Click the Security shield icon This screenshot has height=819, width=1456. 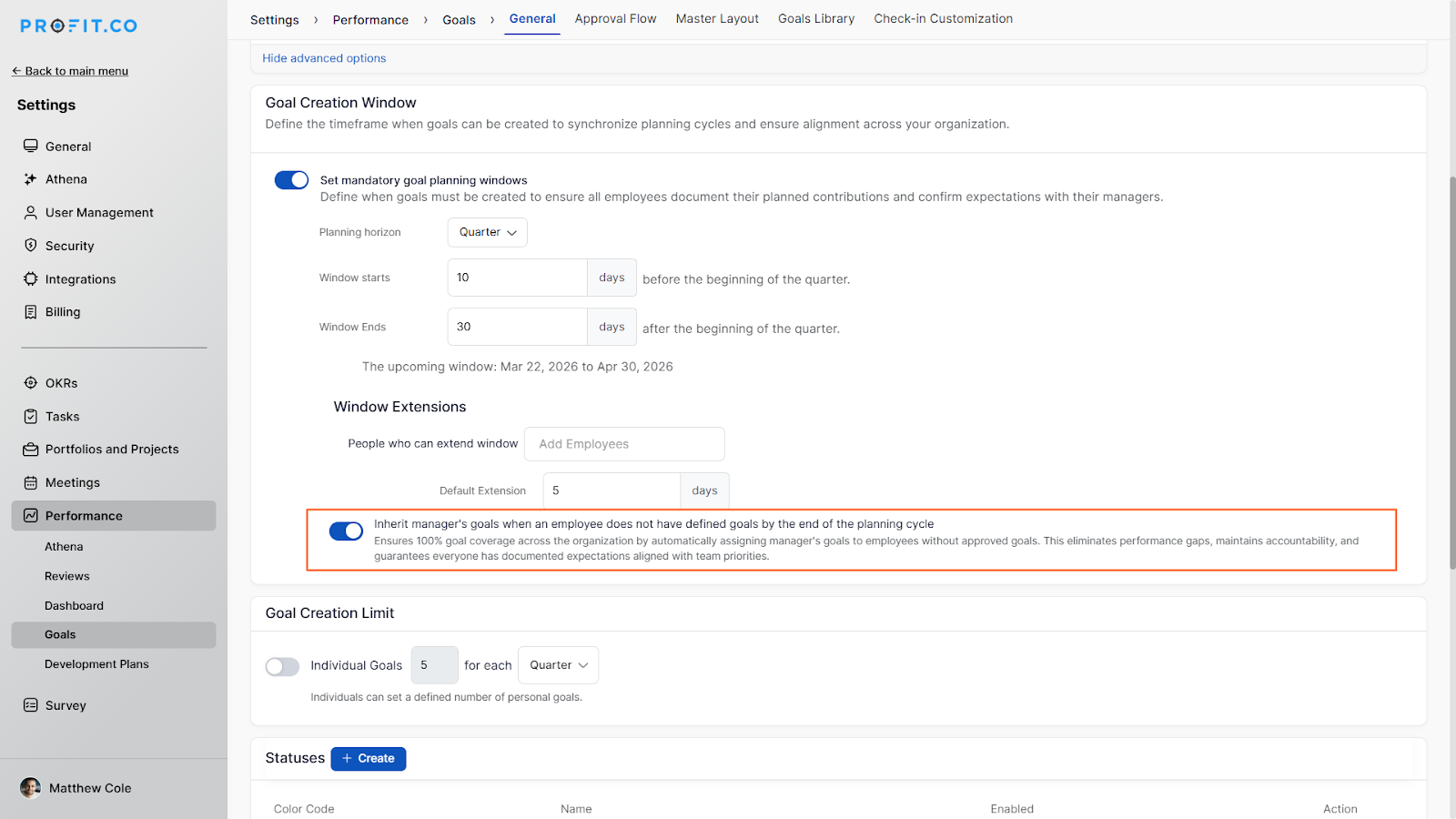pyautogui.click(x=30, y=246)
